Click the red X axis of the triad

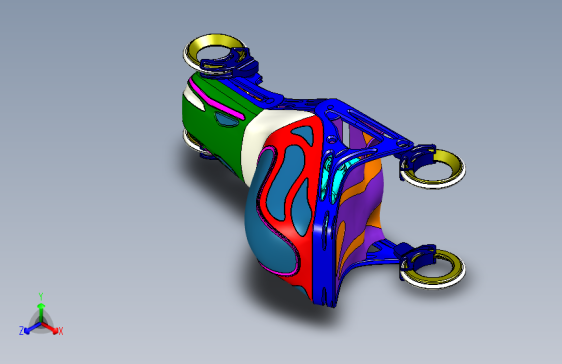click(50, 328)
